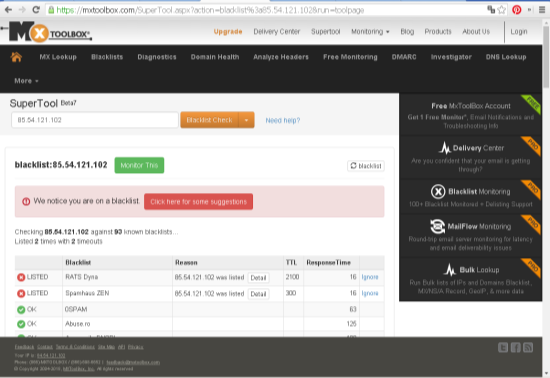Screen dimensions: 550x378
Task: Click the Abuse.ro blacklist name
Action: (x=78, y=324)
